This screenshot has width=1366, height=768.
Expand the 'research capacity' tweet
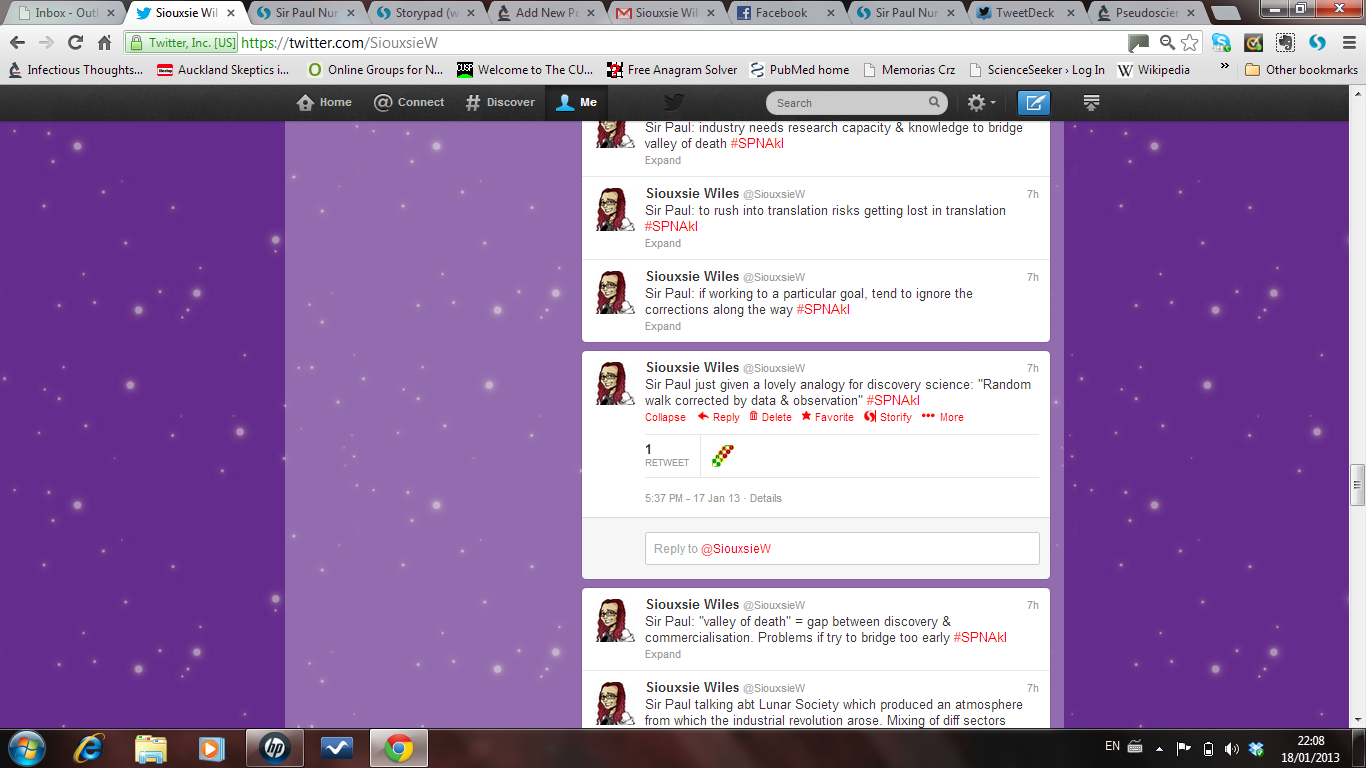click(663, 160)
